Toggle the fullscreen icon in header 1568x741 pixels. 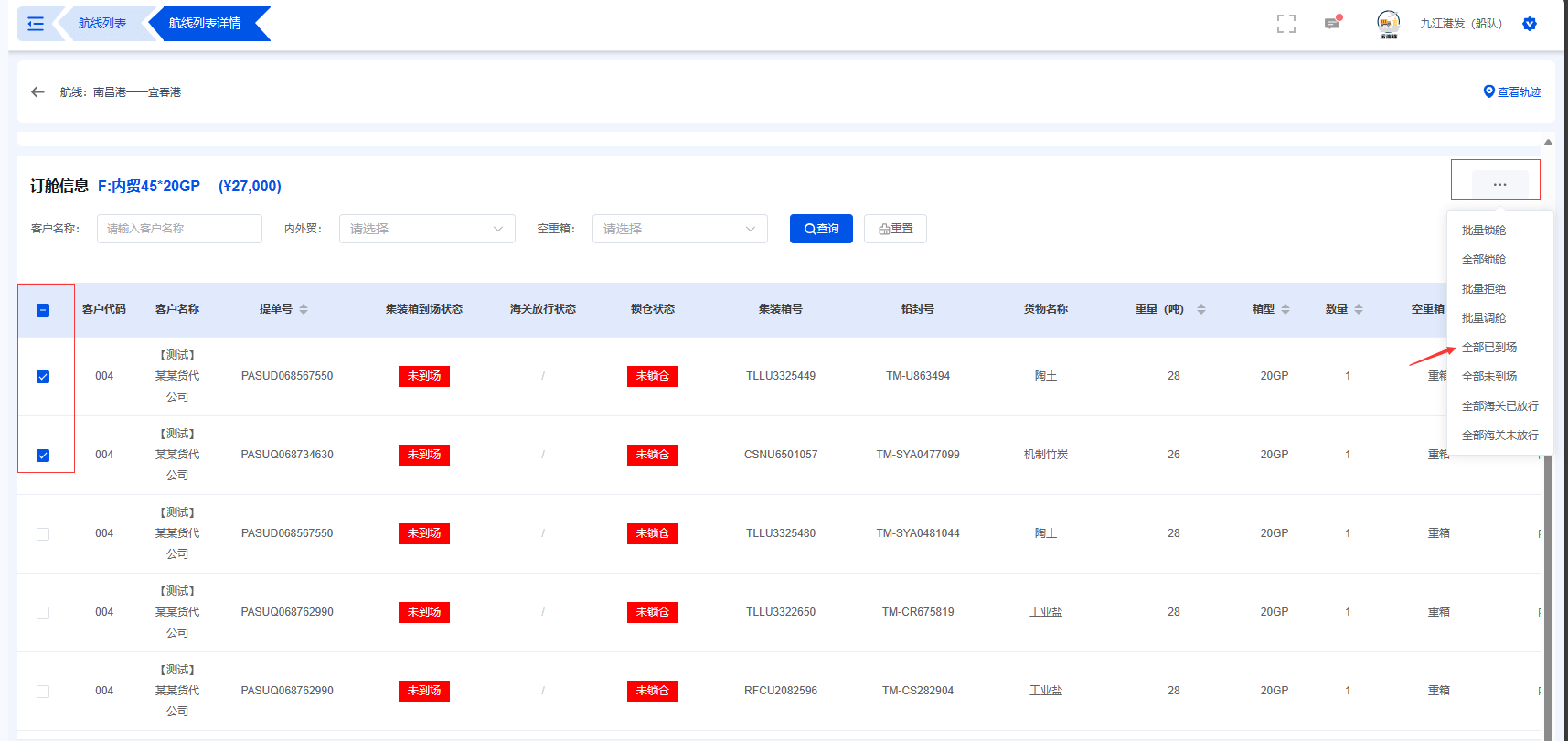1285,24
